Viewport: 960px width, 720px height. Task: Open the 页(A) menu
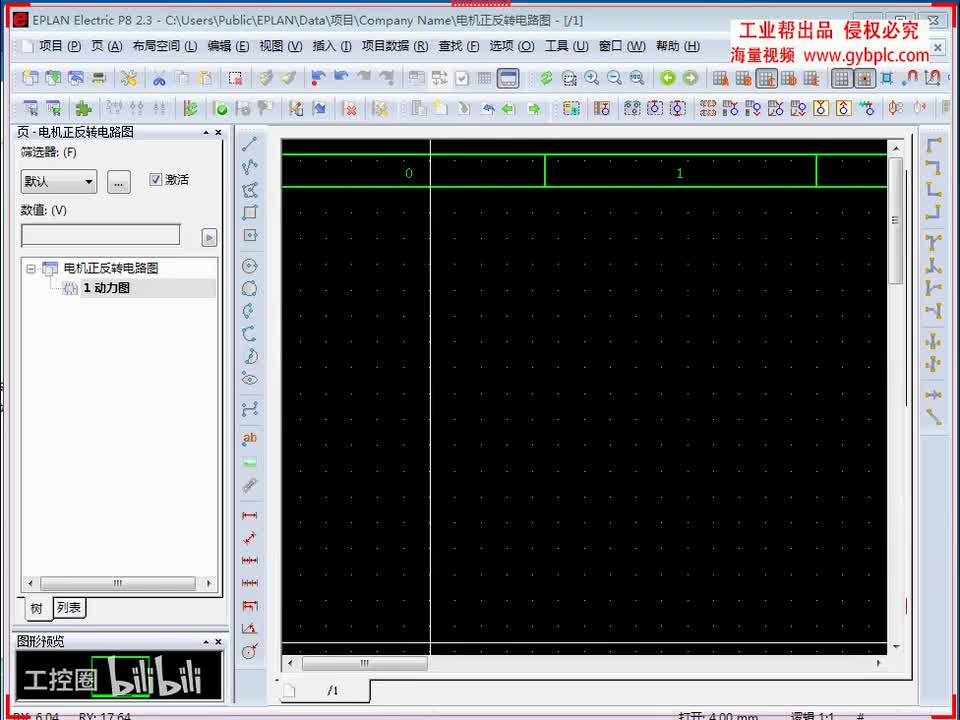pyautogui.click(x=107, y=46)
